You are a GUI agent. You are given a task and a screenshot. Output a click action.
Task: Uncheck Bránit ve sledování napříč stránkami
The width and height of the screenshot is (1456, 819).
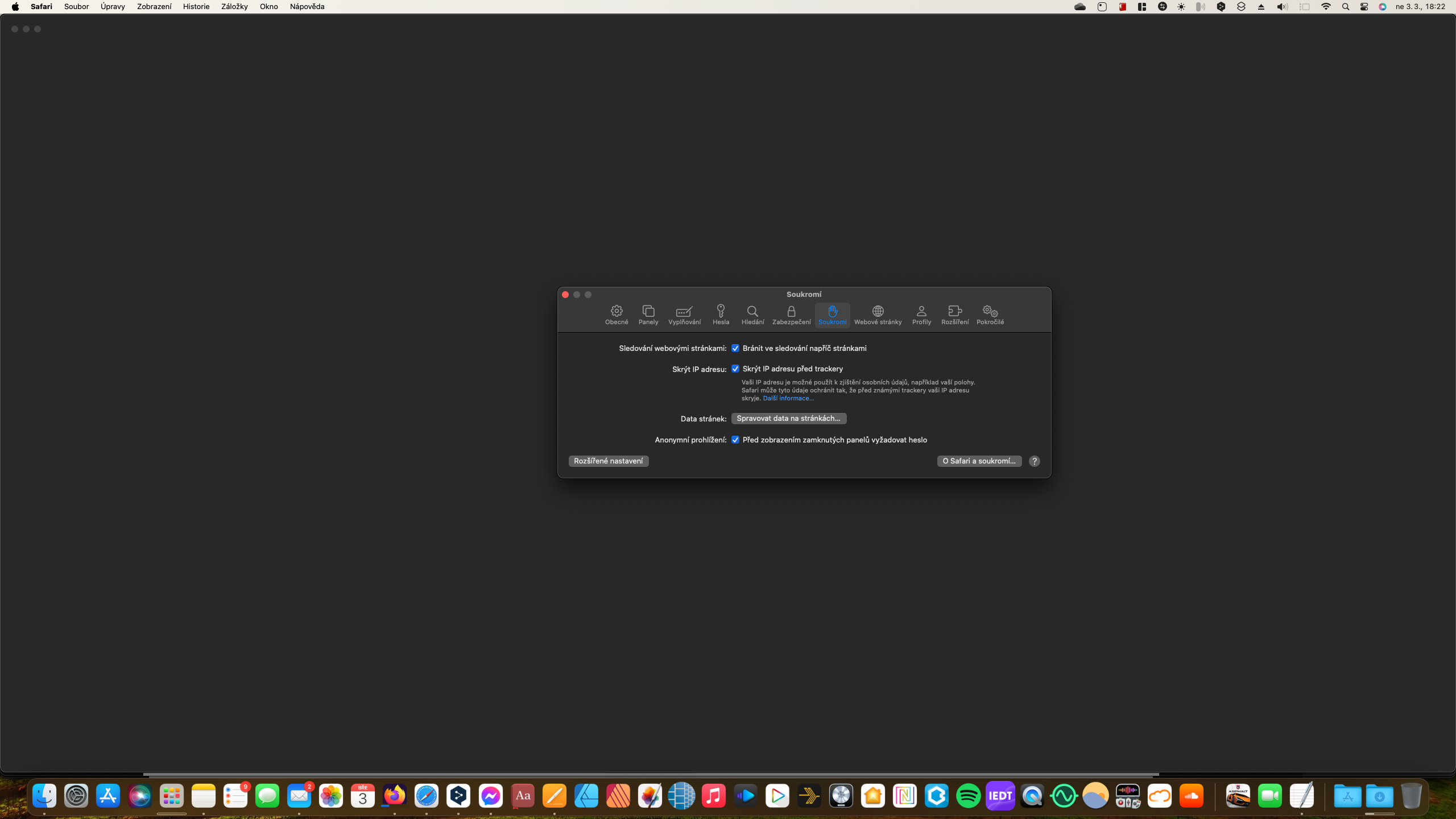735,348
